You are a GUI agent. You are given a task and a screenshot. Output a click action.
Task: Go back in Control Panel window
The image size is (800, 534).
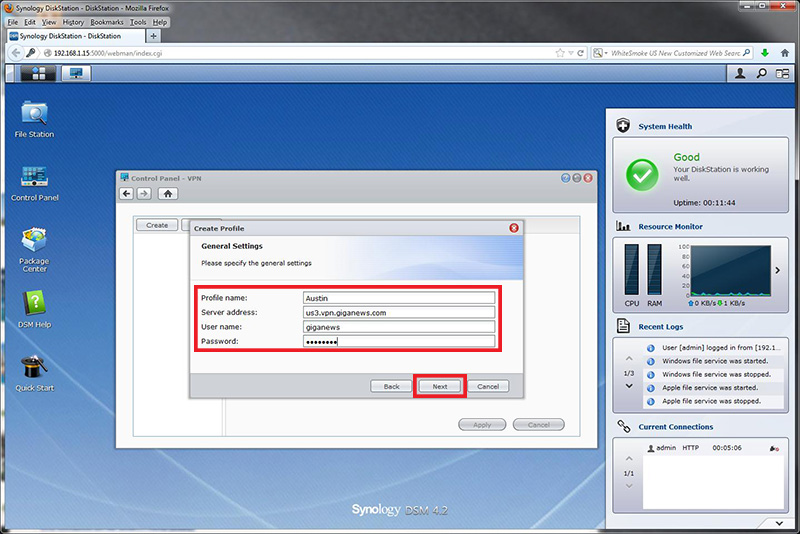point(127,194)
